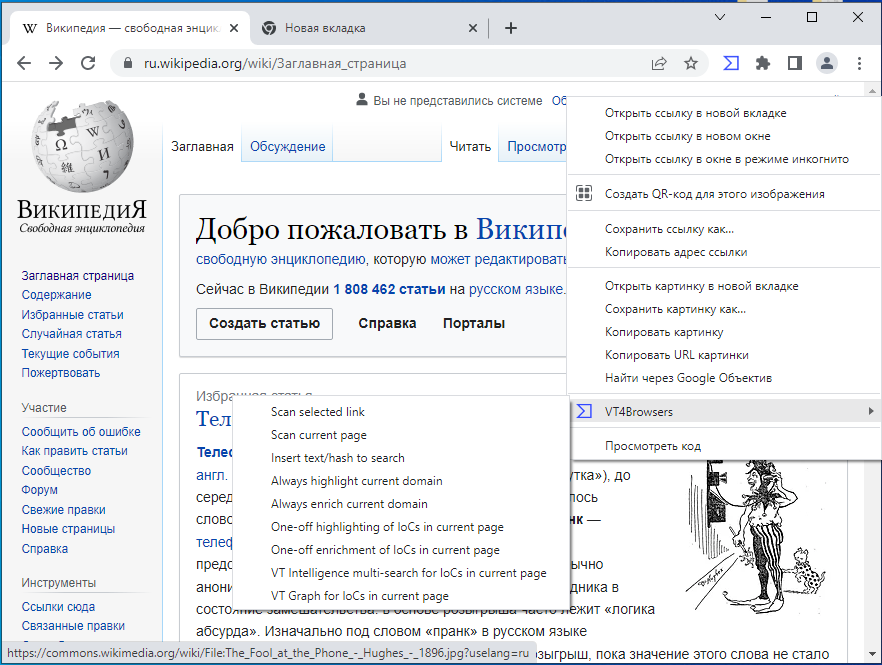The image size is (882, 665).
Task: Open the Порталы button
Action: pyautogui.click(x=474, y=323)
